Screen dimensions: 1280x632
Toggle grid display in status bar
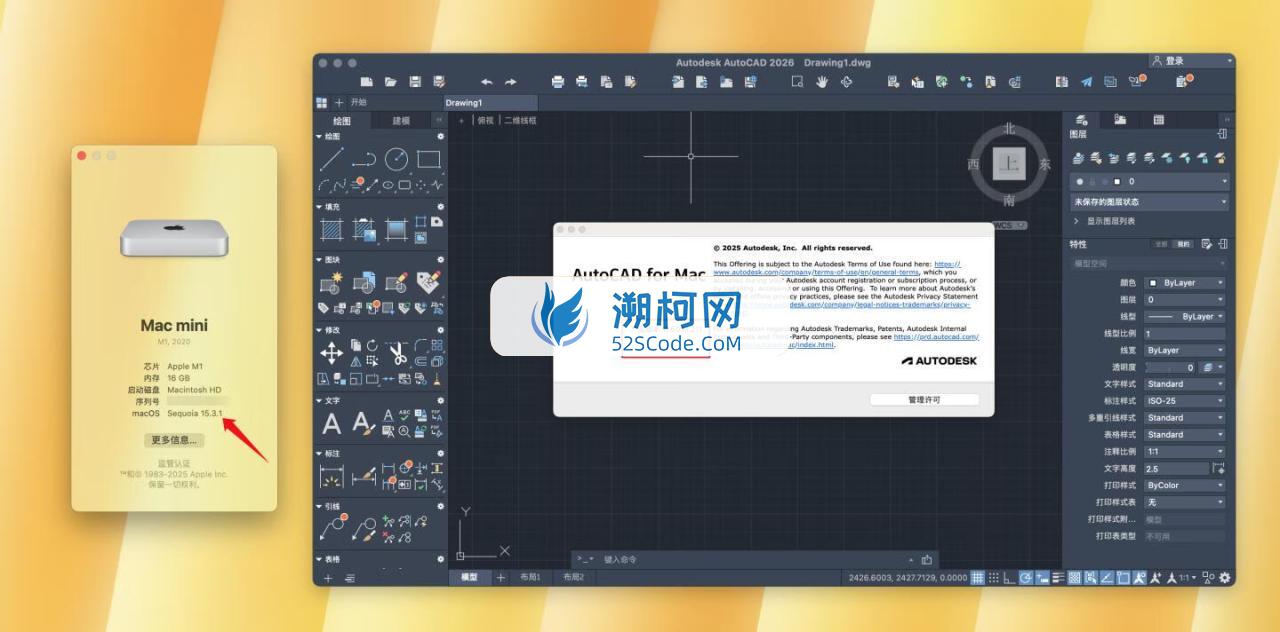tap(977, 578)
